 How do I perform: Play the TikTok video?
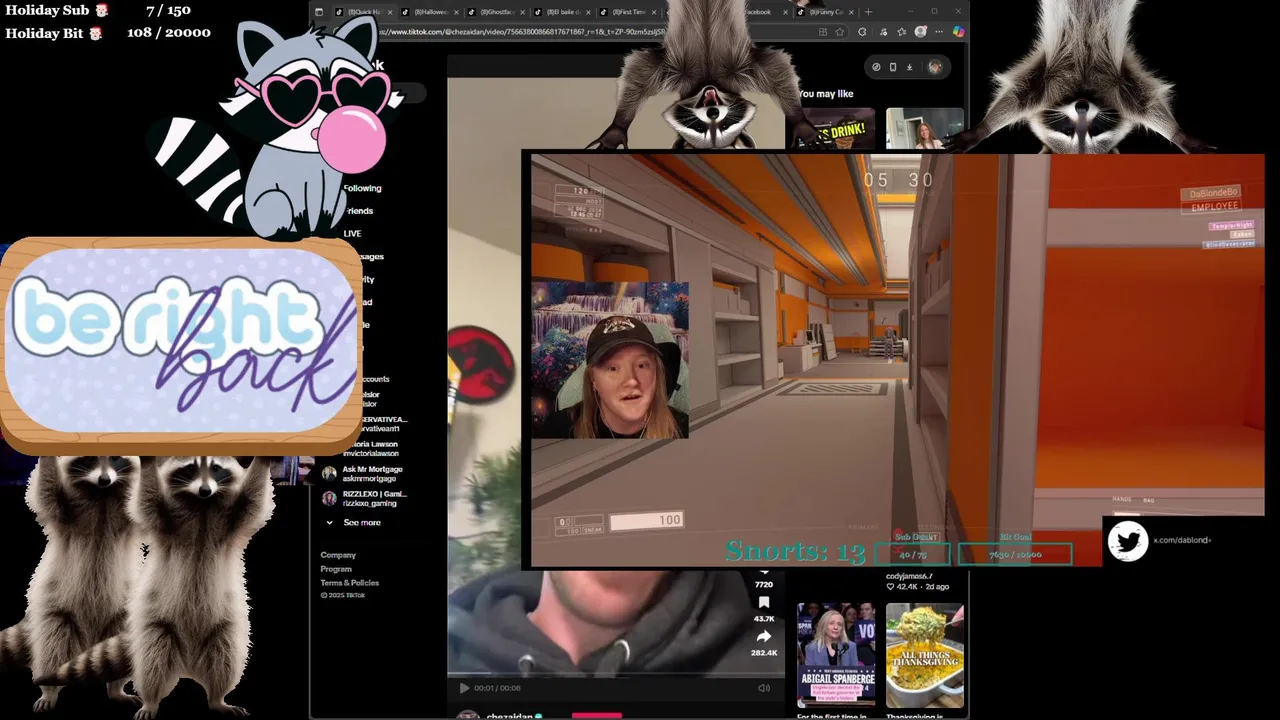(464, 688)
